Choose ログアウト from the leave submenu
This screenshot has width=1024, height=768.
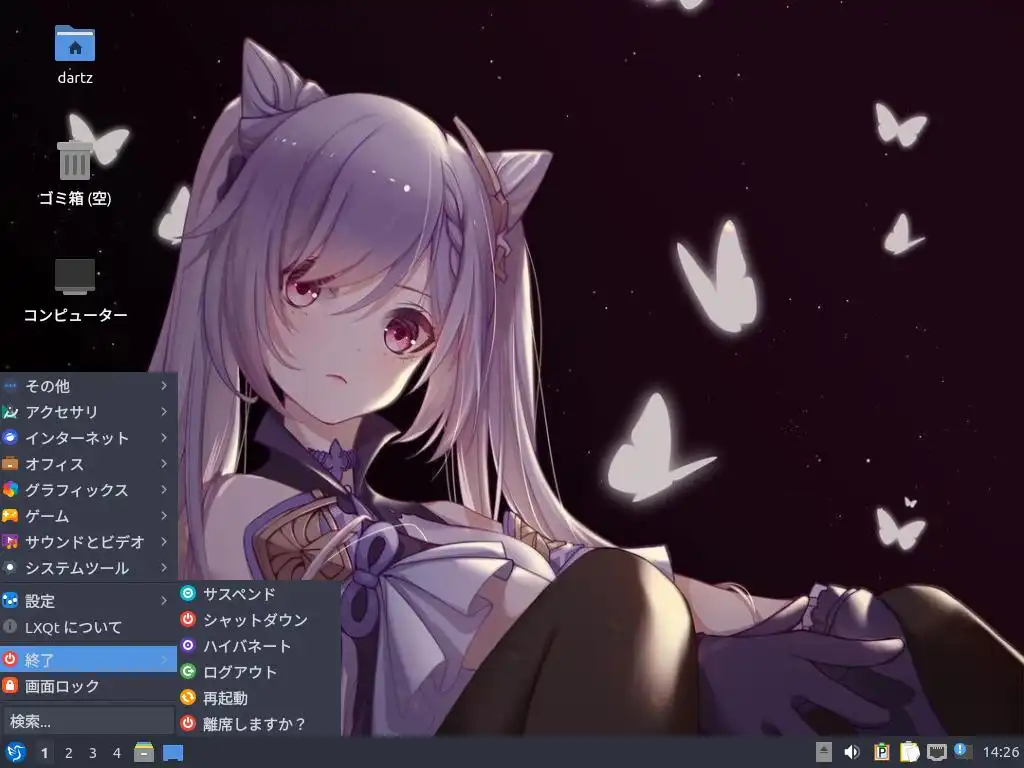[x=259, y=672]
